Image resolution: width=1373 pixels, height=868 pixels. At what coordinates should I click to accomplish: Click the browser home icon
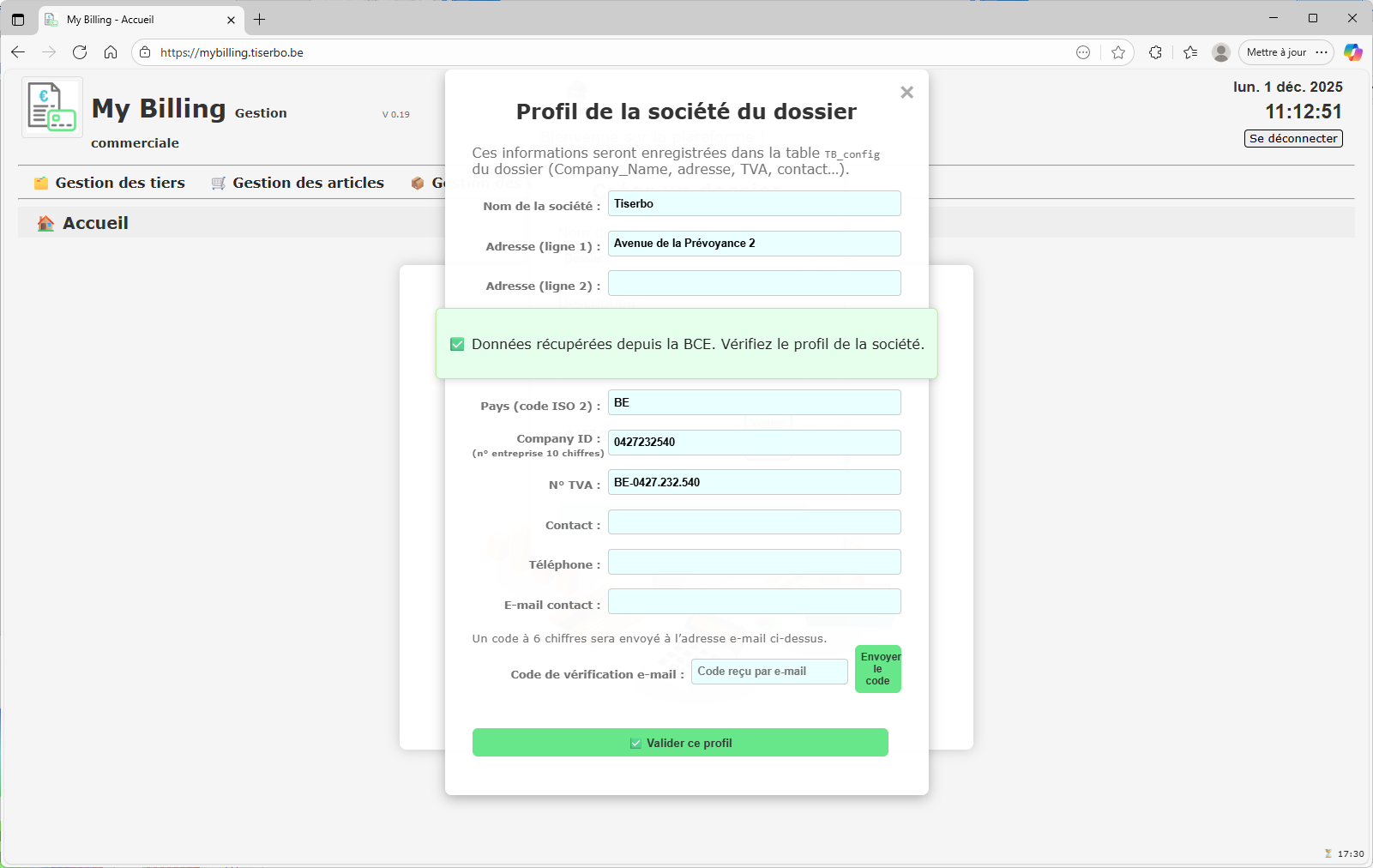[111, 52]
